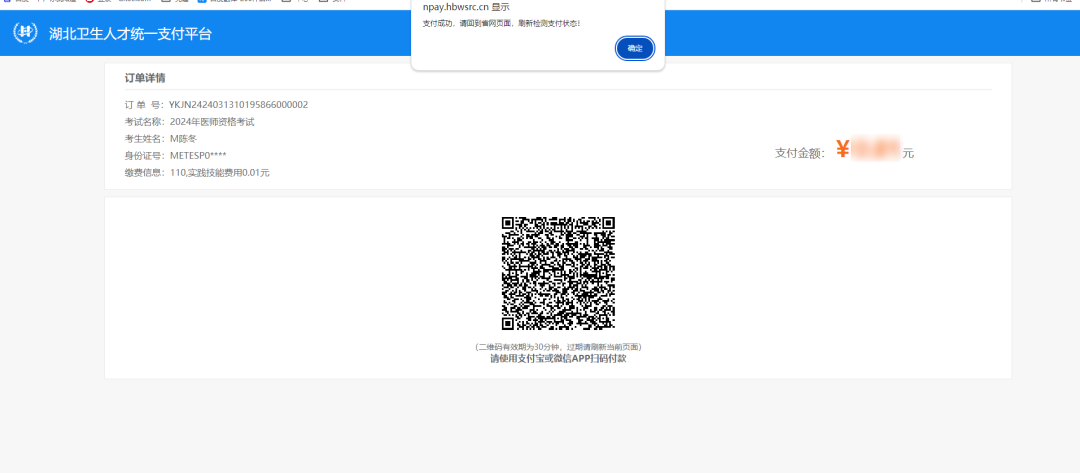This screenshot has height=473, width=1080.
Task: Click the orange ¥ currency symbol
Action: click(x=842, y=150)
